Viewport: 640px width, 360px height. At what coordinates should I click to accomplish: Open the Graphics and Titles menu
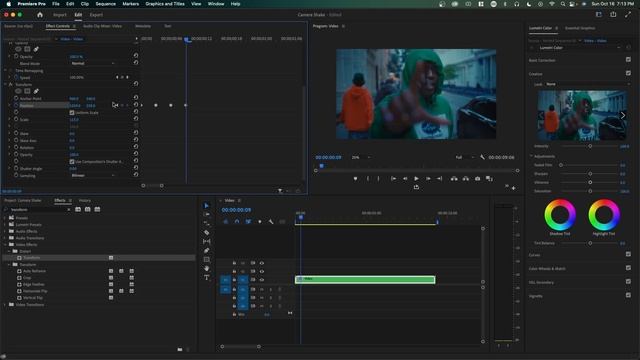(165, 4)
